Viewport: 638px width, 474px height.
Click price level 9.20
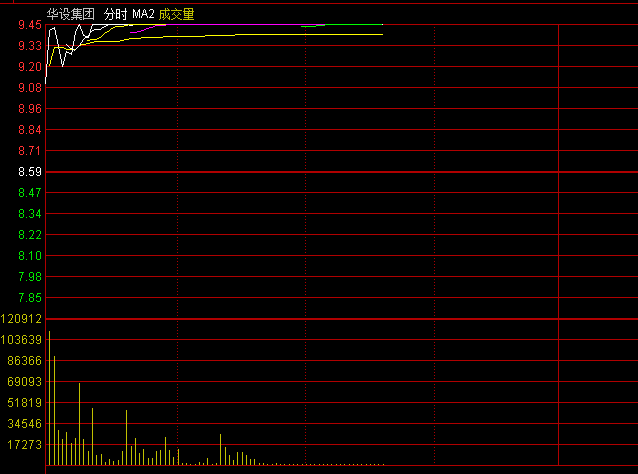(30, 67)
